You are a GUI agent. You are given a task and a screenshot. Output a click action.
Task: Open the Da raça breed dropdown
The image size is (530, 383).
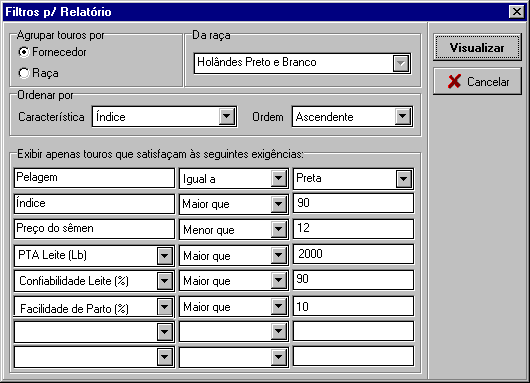tap(401, 63)
